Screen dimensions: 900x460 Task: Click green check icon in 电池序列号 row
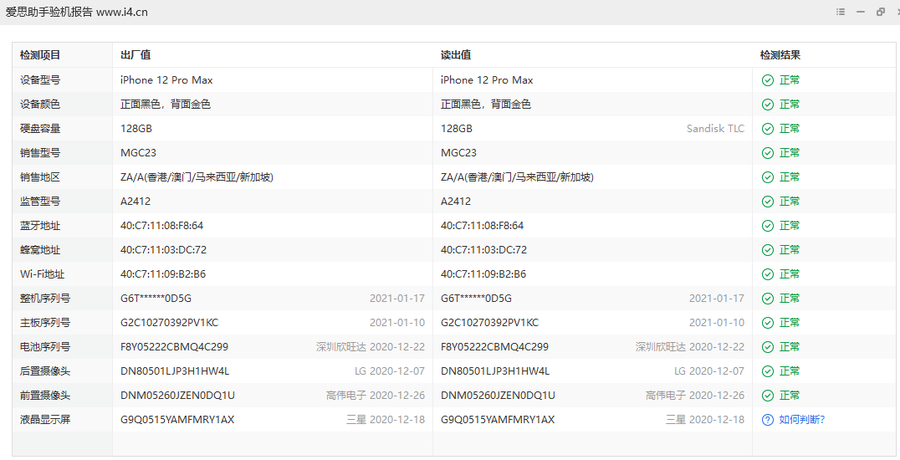(767, 347)
